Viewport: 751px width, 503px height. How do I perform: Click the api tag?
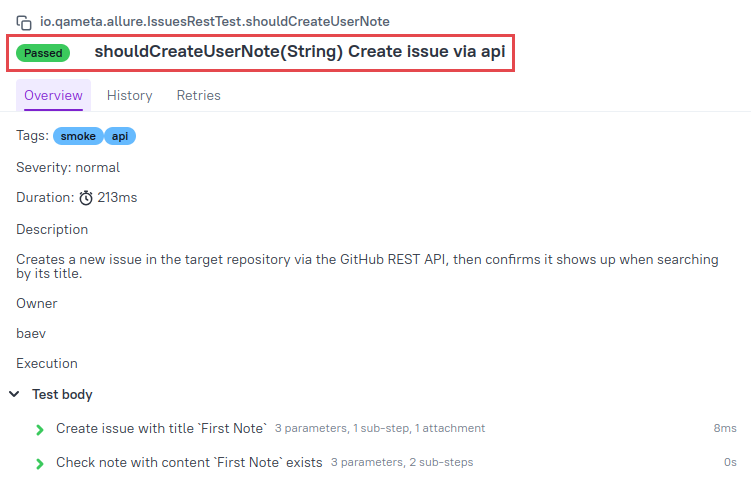tap(120, 136)
